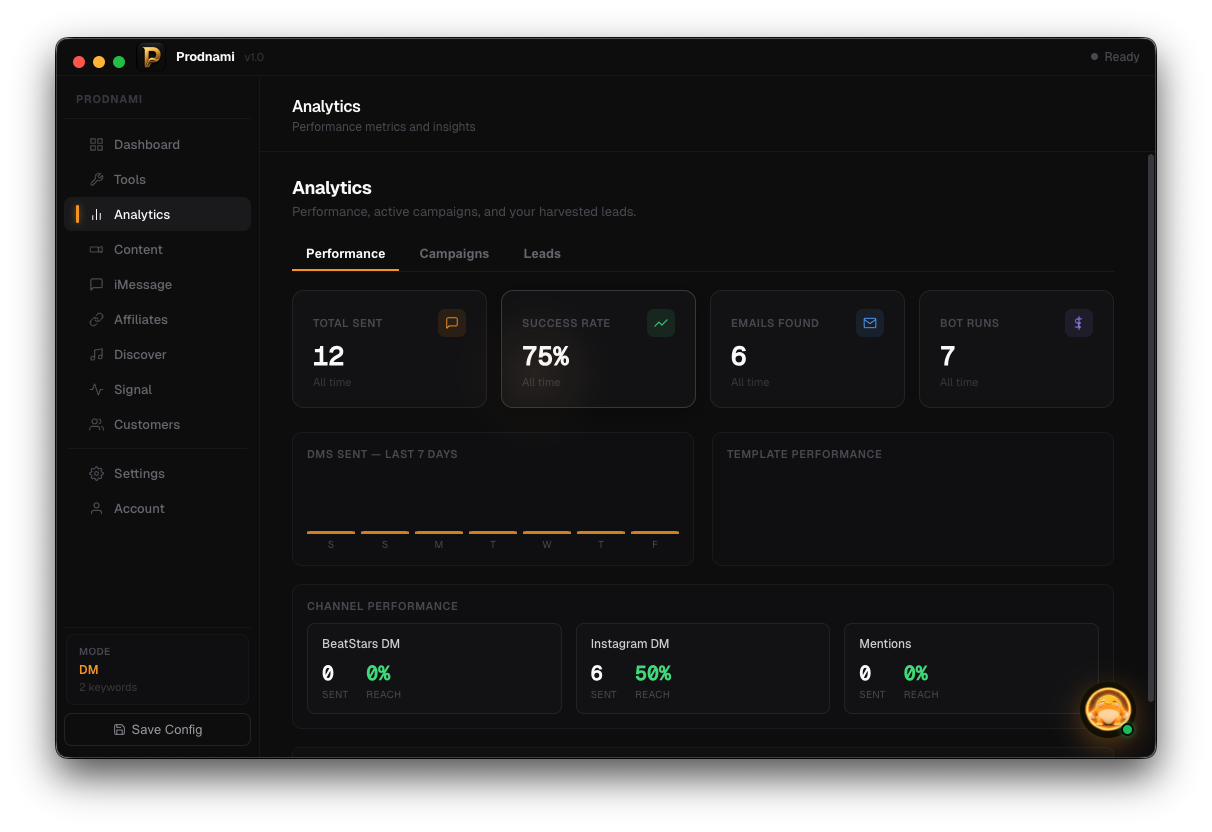Click the Mentions channel card
1212x832 pixels.
(971, 669)
